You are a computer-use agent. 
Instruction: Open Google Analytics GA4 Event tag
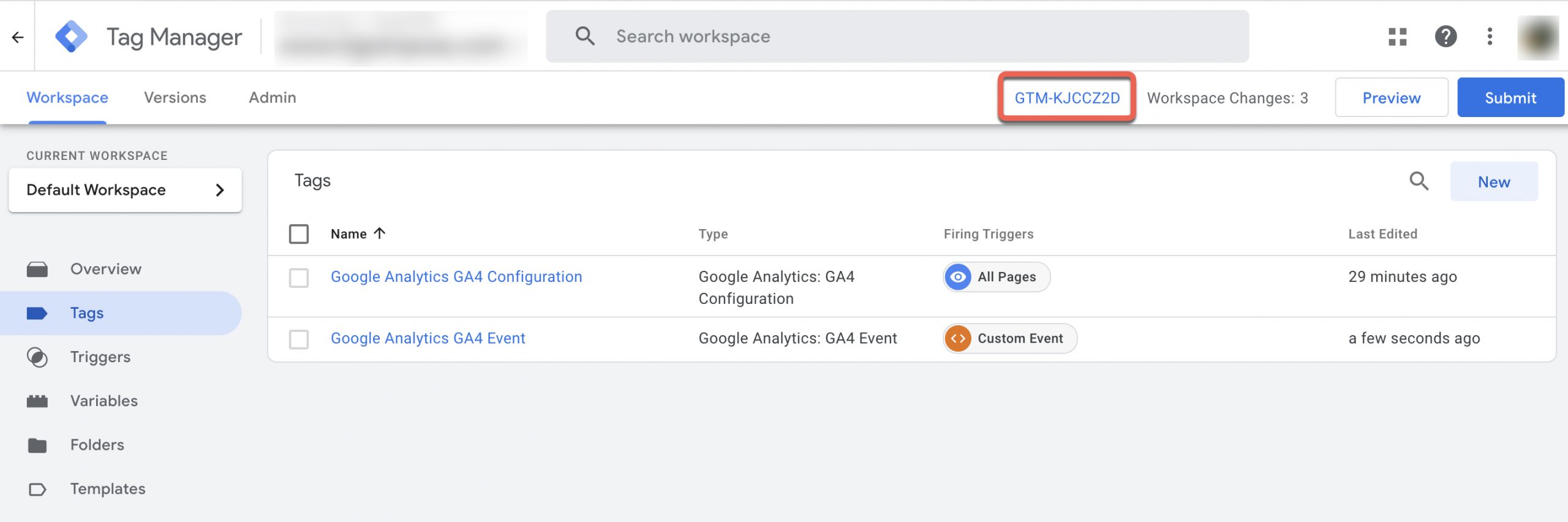428,338
